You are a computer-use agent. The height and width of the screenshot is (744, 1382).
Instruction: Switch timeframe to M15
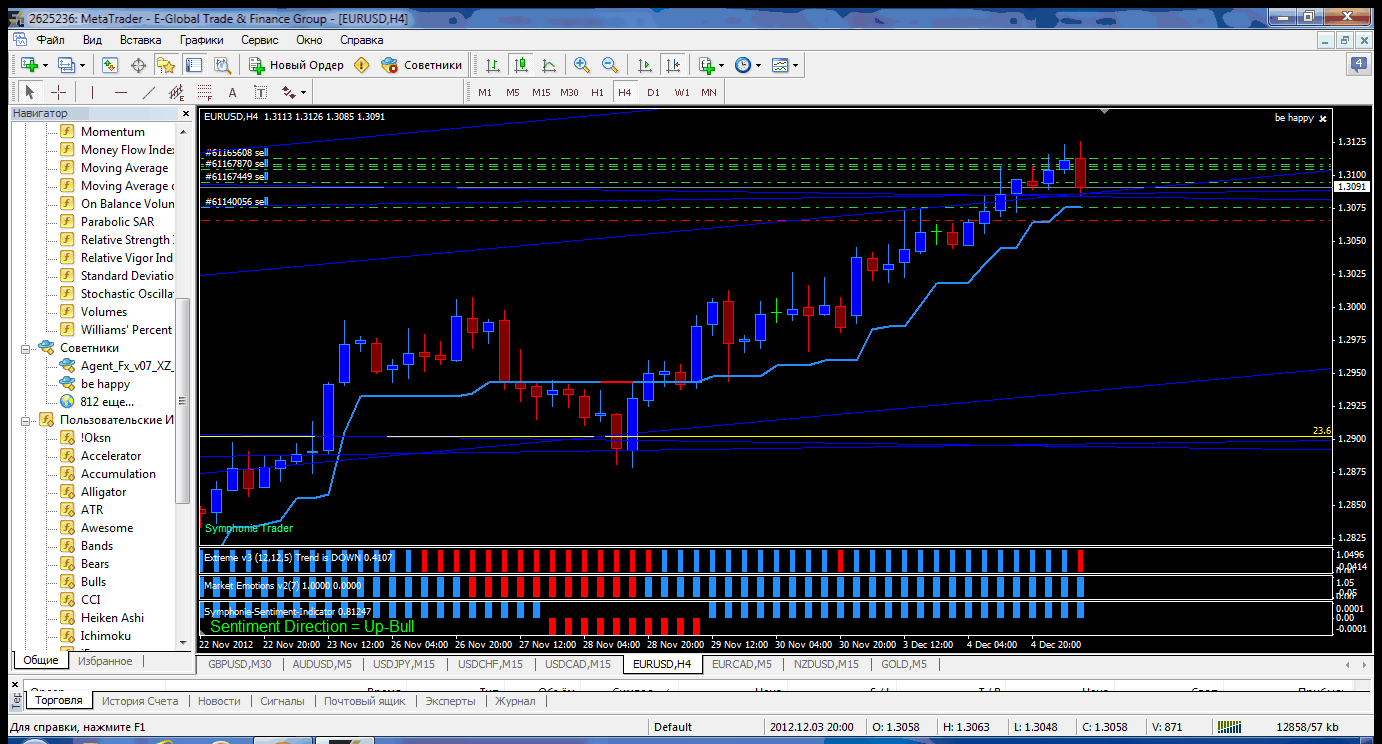coord(541,92)
